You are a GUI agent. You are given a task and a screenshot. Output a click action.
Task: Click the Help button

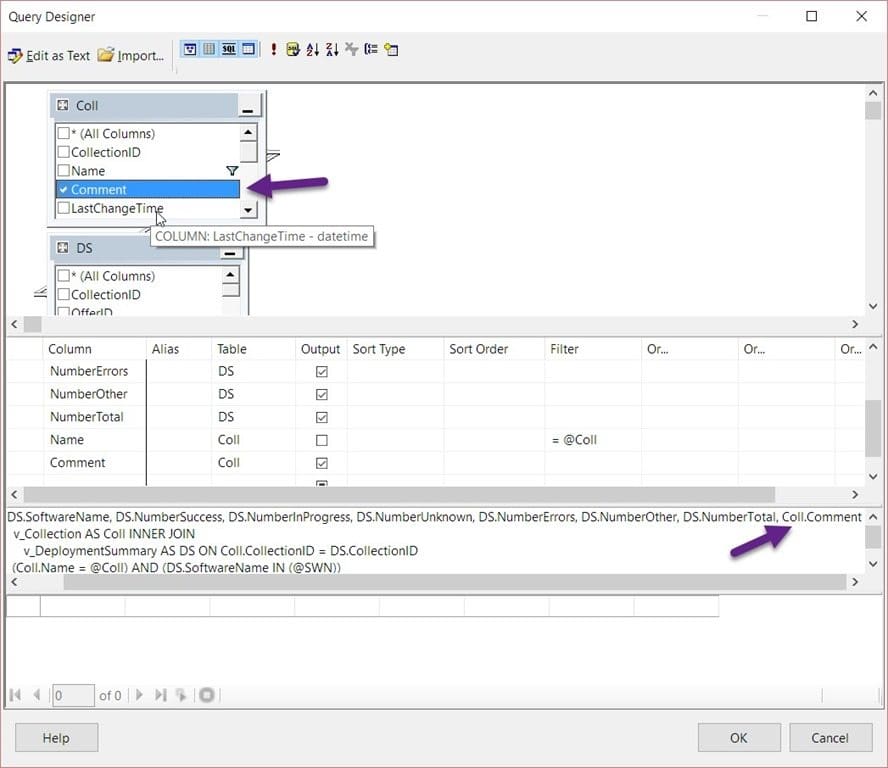pos(57,737)
